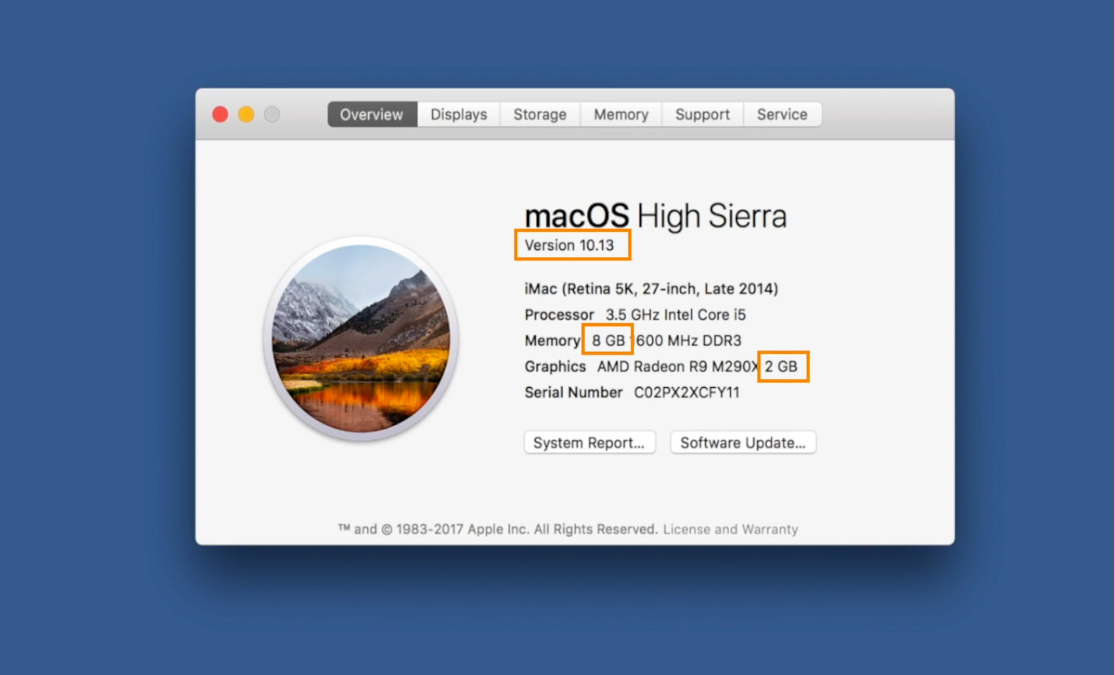
Task: Click the macOS High Sierra title
Action: [x=656, y=216]
